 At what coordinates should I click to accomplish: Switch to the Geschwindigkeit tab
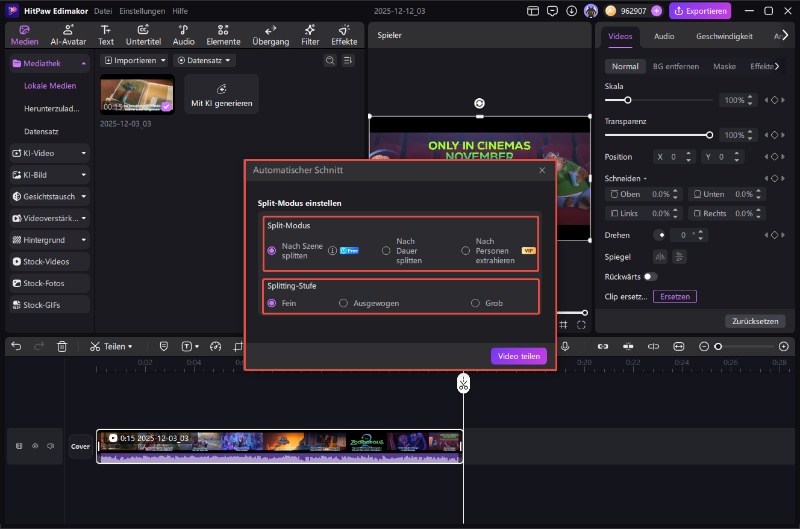click(x=724, y=36)
